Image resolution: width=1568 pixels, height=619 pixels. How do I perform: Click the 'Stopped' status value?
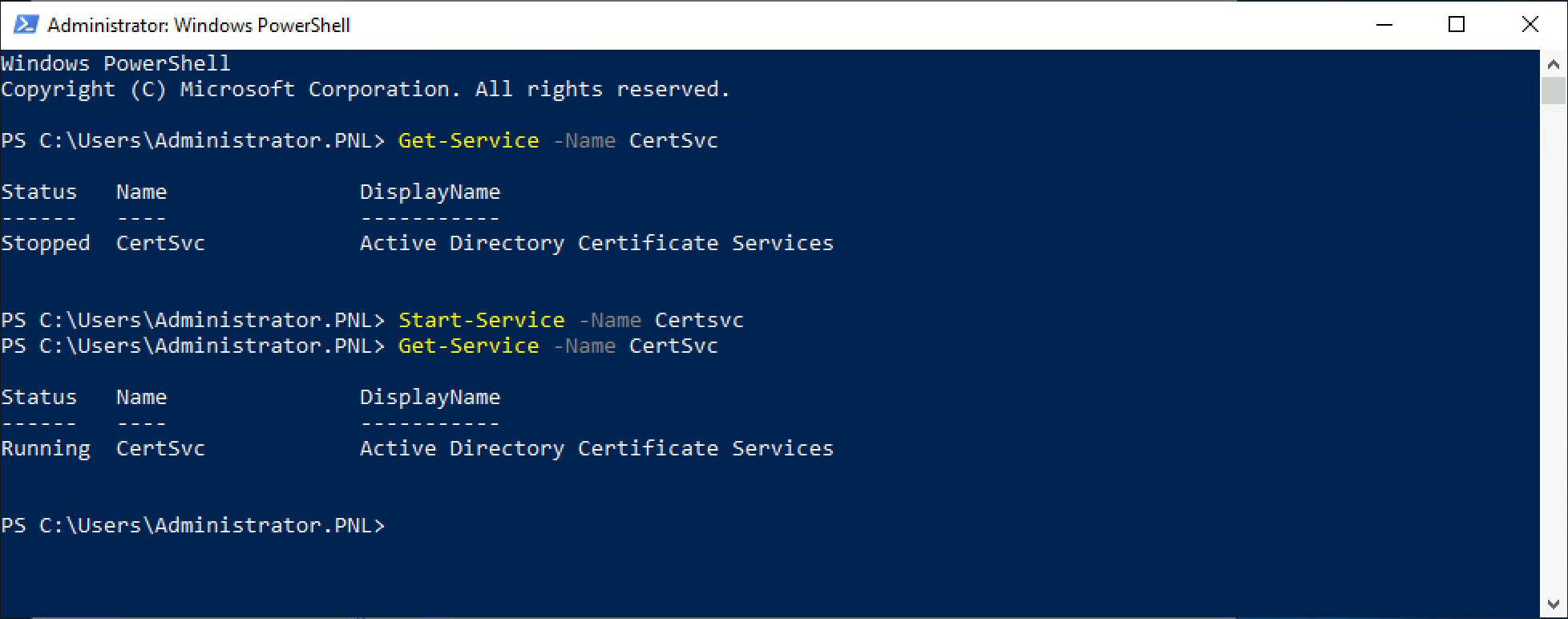(46, 244)
